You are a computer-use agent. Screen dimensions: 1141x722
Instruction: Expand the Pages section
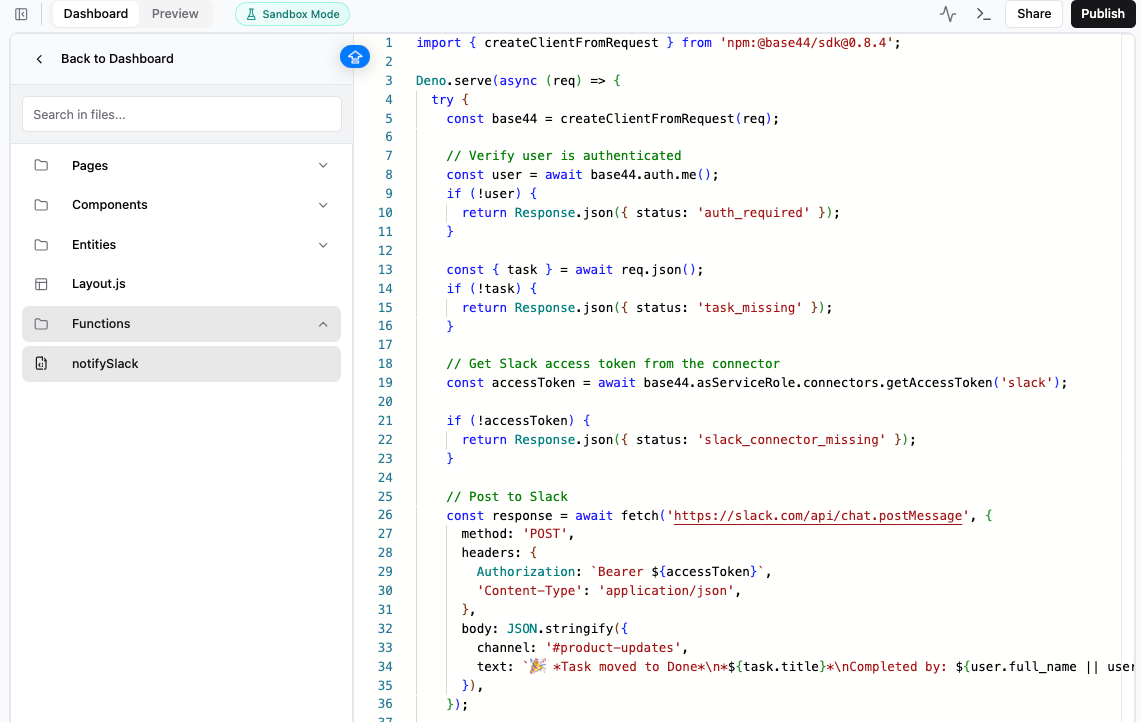(323, 164)
